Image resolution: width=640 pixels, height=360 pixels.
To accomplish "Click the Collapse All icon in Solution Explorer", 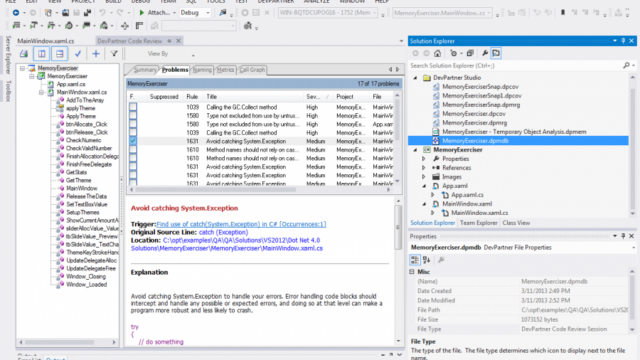I will (470, 53).
